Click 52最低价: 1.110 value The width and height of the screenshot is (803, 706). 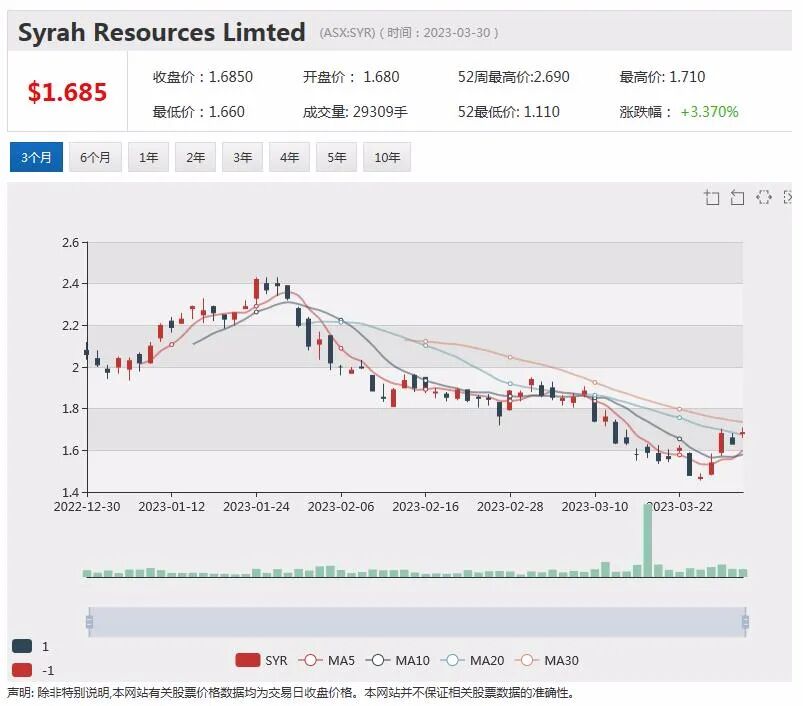[x=509, y=112]
